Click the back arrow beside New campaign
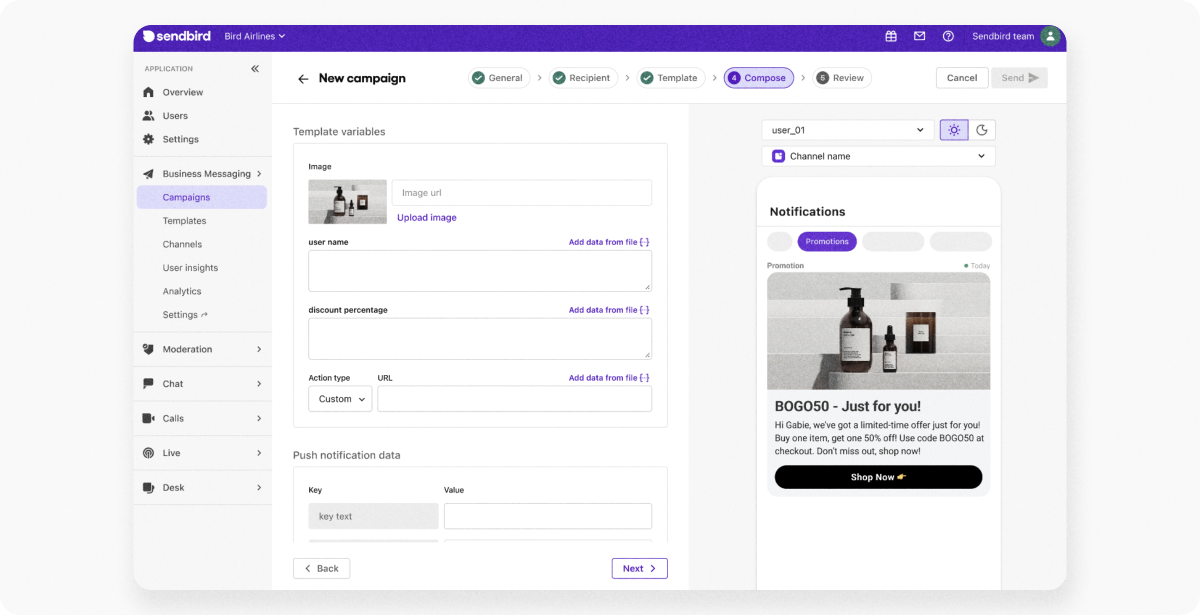Screen dimensions: 1200x615 (x=303, y=79)
